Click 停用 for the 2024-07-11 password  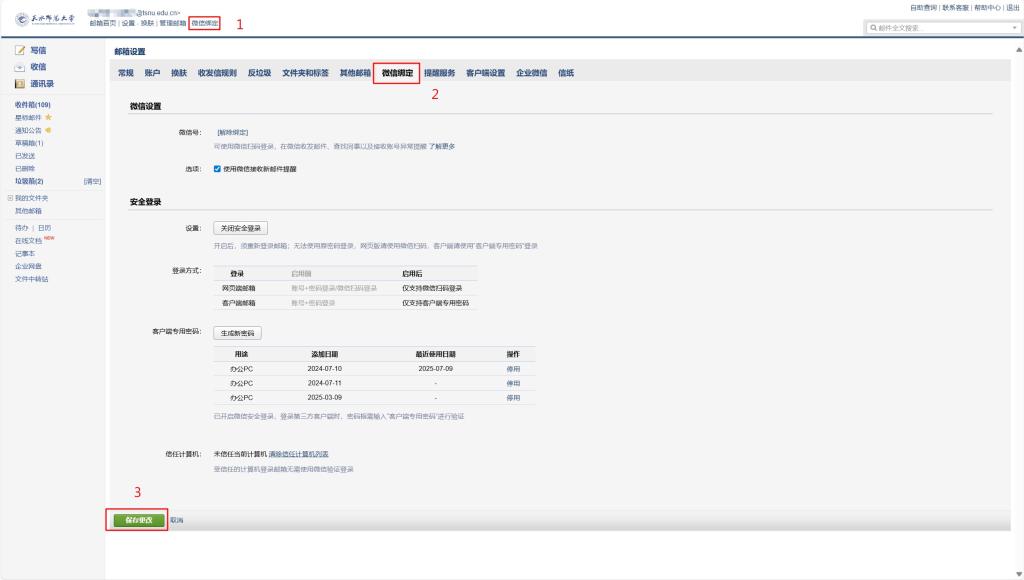pyautogui.click(x=513, y=383)
